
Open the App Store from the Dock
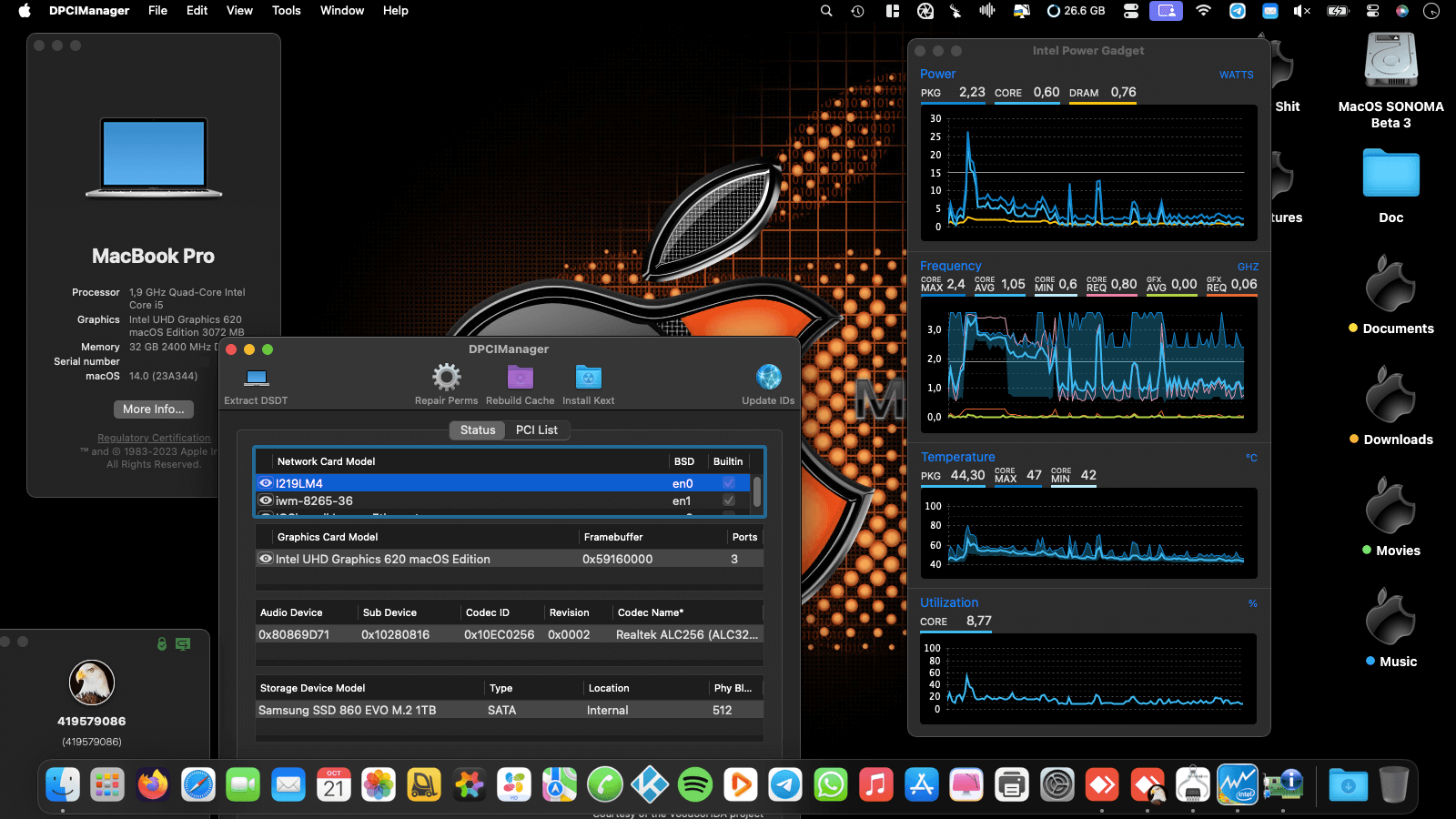point(921,784)
